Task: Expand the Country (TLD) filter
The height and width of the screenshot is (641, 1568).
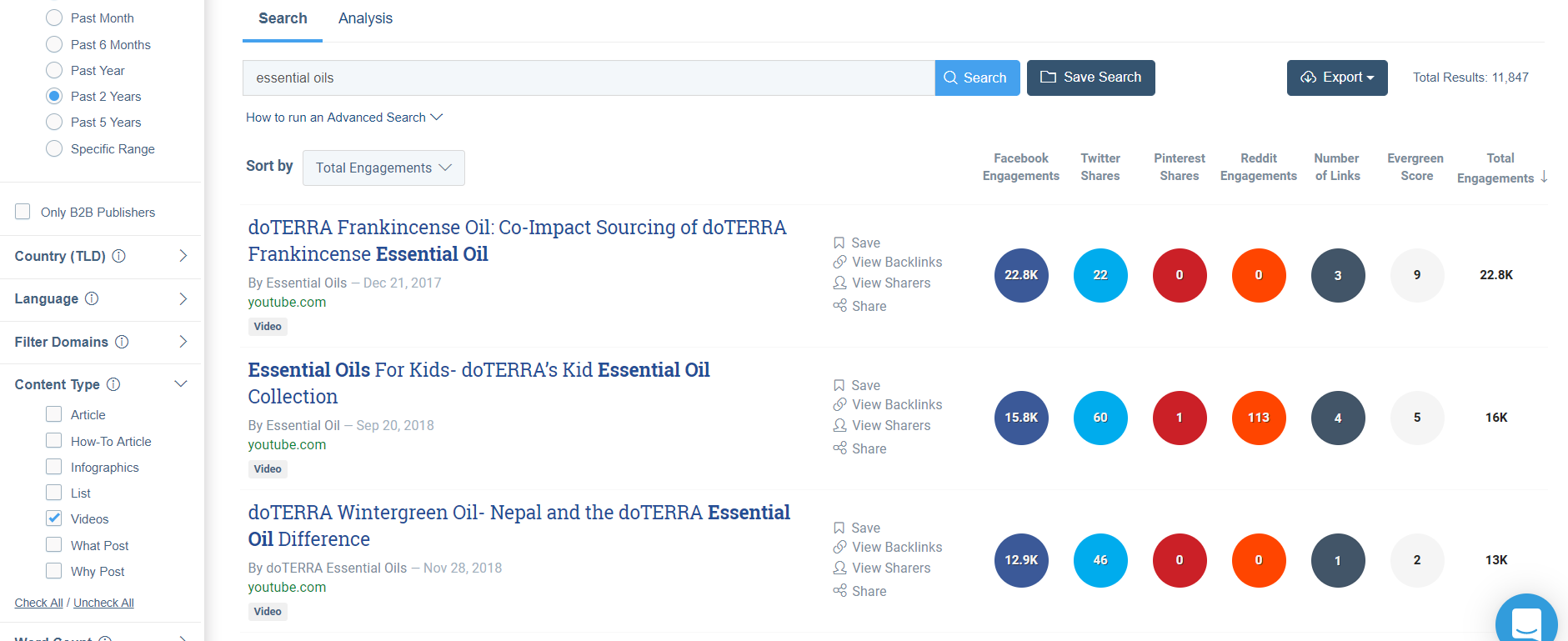Action: tap(183, 256)
